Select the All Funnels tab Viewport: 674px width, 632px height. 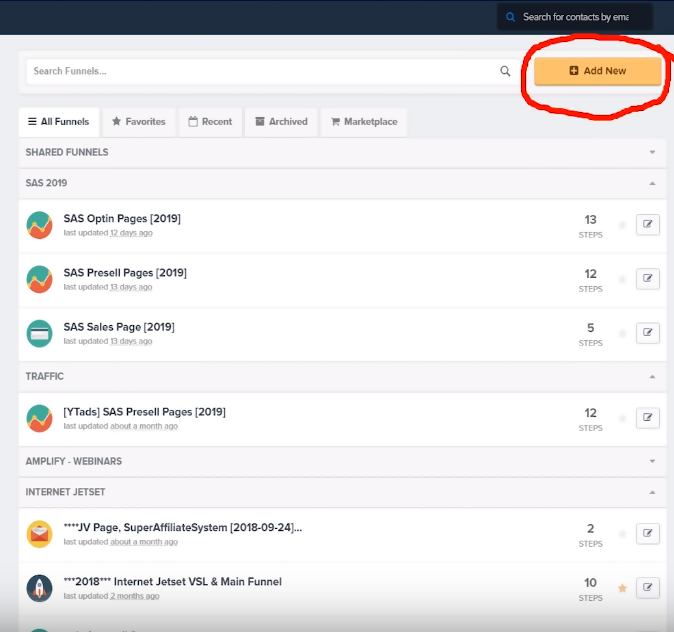pos(59,122)
